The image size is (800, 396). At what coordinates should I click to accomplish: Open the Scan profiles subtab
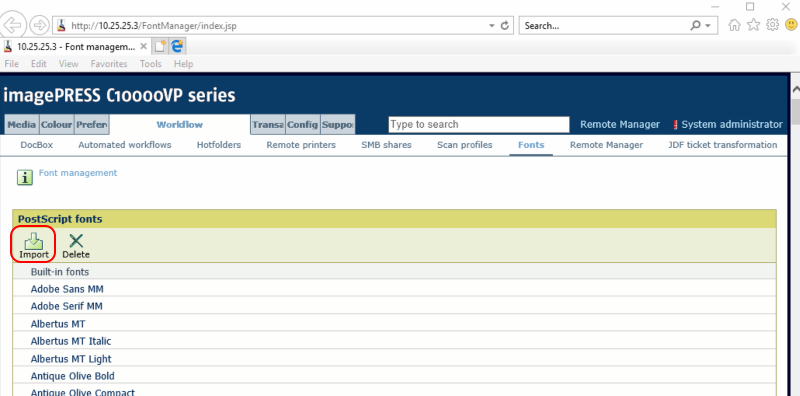click(x=465, y=145)
